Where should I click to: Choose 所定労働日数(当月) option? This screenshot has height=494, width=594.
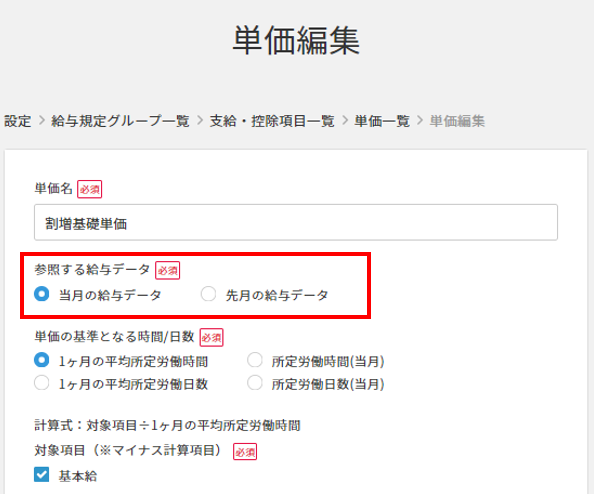[x=255, y=383]
